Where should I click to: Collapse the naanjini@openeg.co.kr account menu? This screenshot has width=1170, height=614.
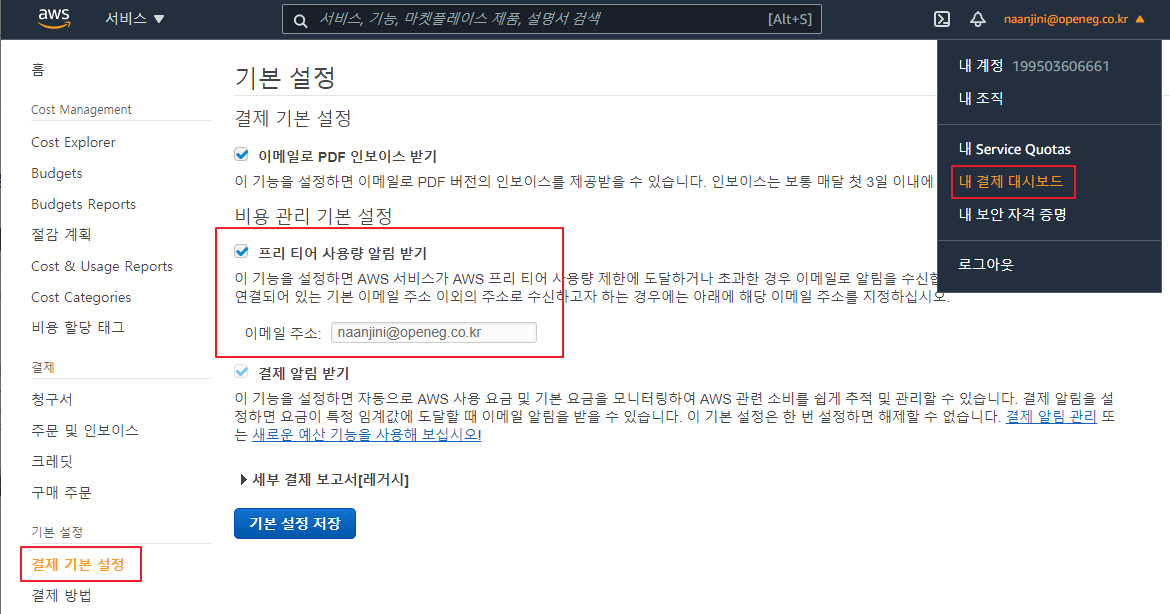[1074, 19]
